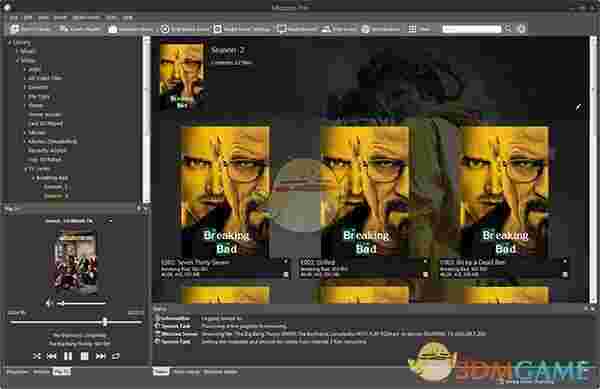The image size is (600, 389).
Task: Pause playback in the player panel
Action: click(68, 356)
